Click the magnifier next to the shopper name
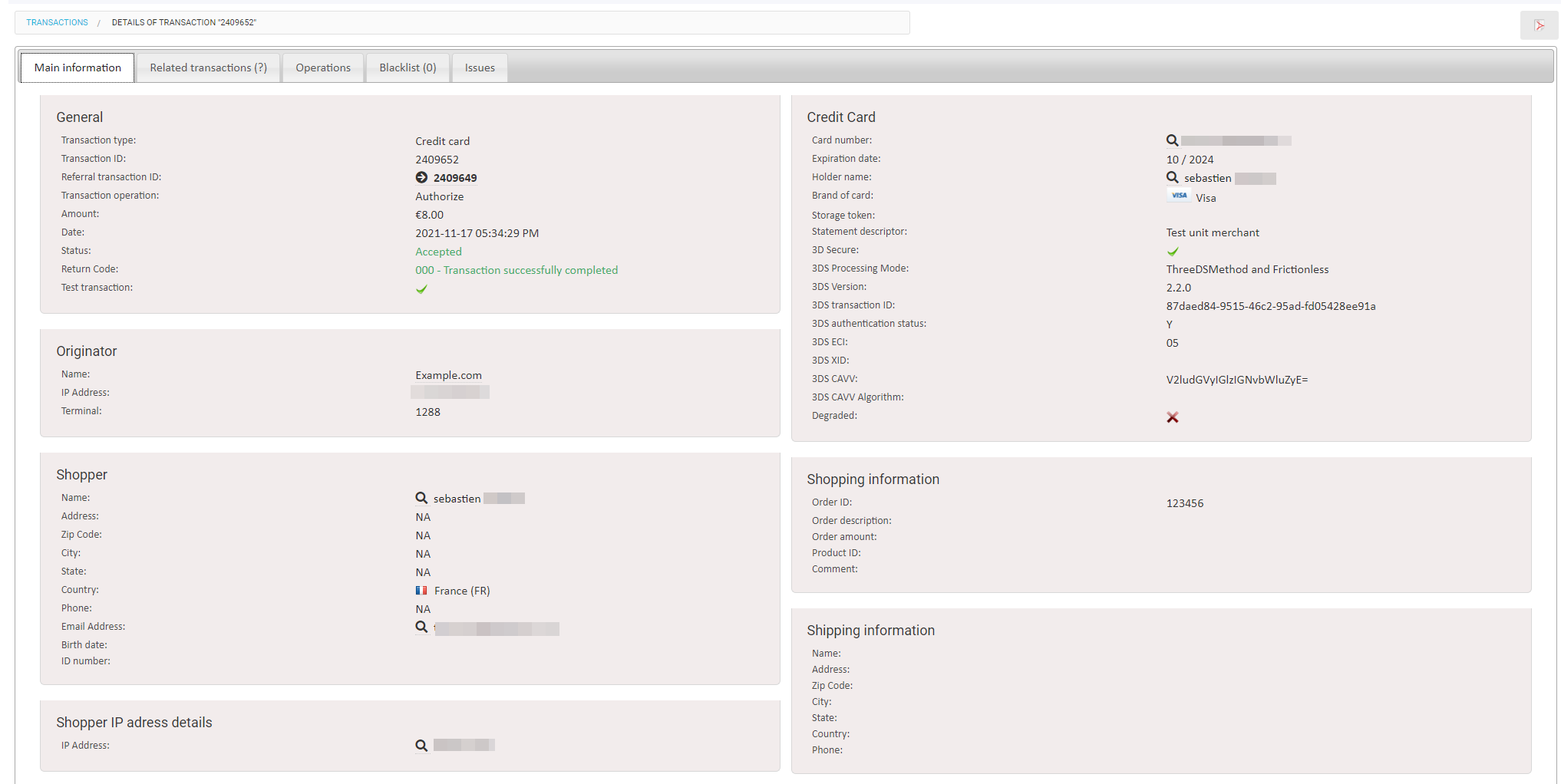The height and width of the screenshot is (784, 1561). click(421, 497)
